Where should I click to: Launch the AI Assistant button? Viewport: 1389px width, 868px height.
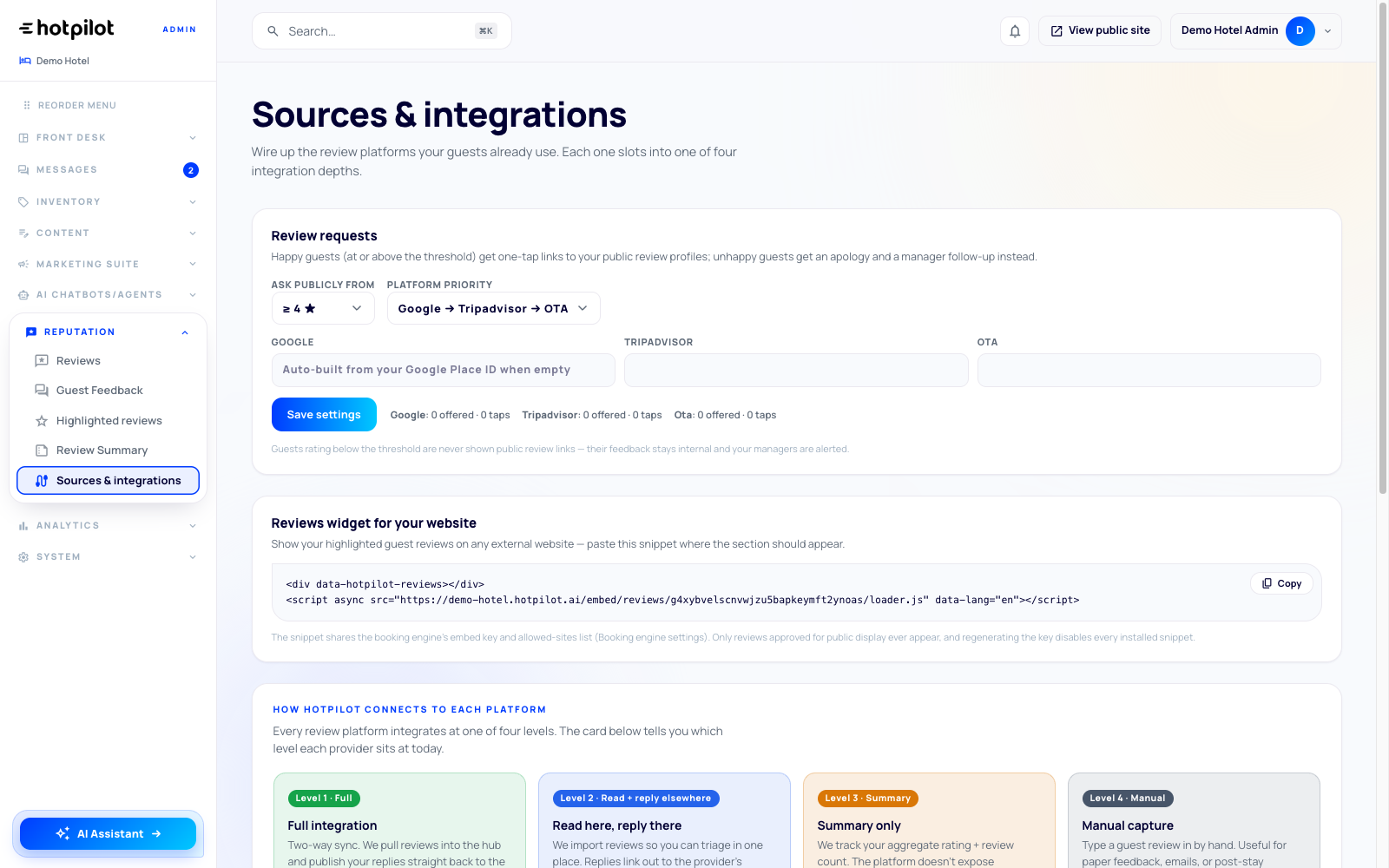click(108, 833)
